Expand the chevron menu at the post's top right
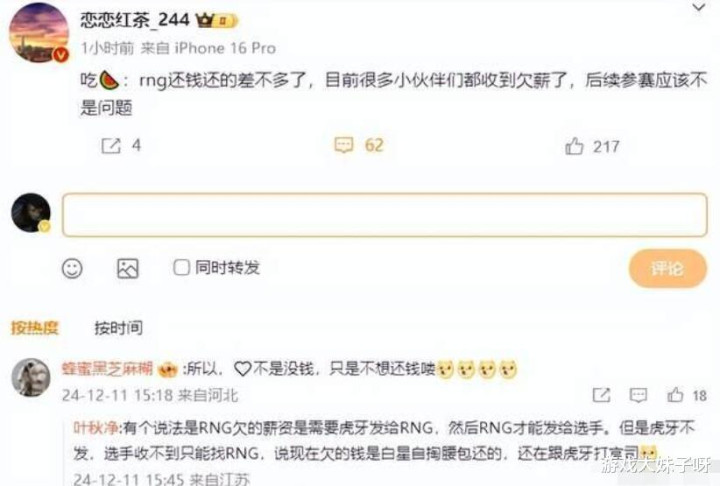The image size is (720, 486). [x=698, y=7]
